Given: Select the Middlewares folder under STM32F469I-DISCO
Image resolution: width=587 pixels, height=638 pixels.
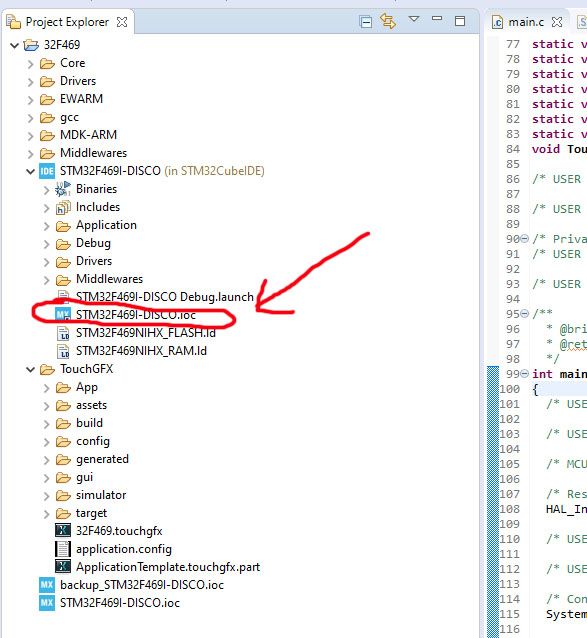Looking at the screenshot, I should 109,279.
